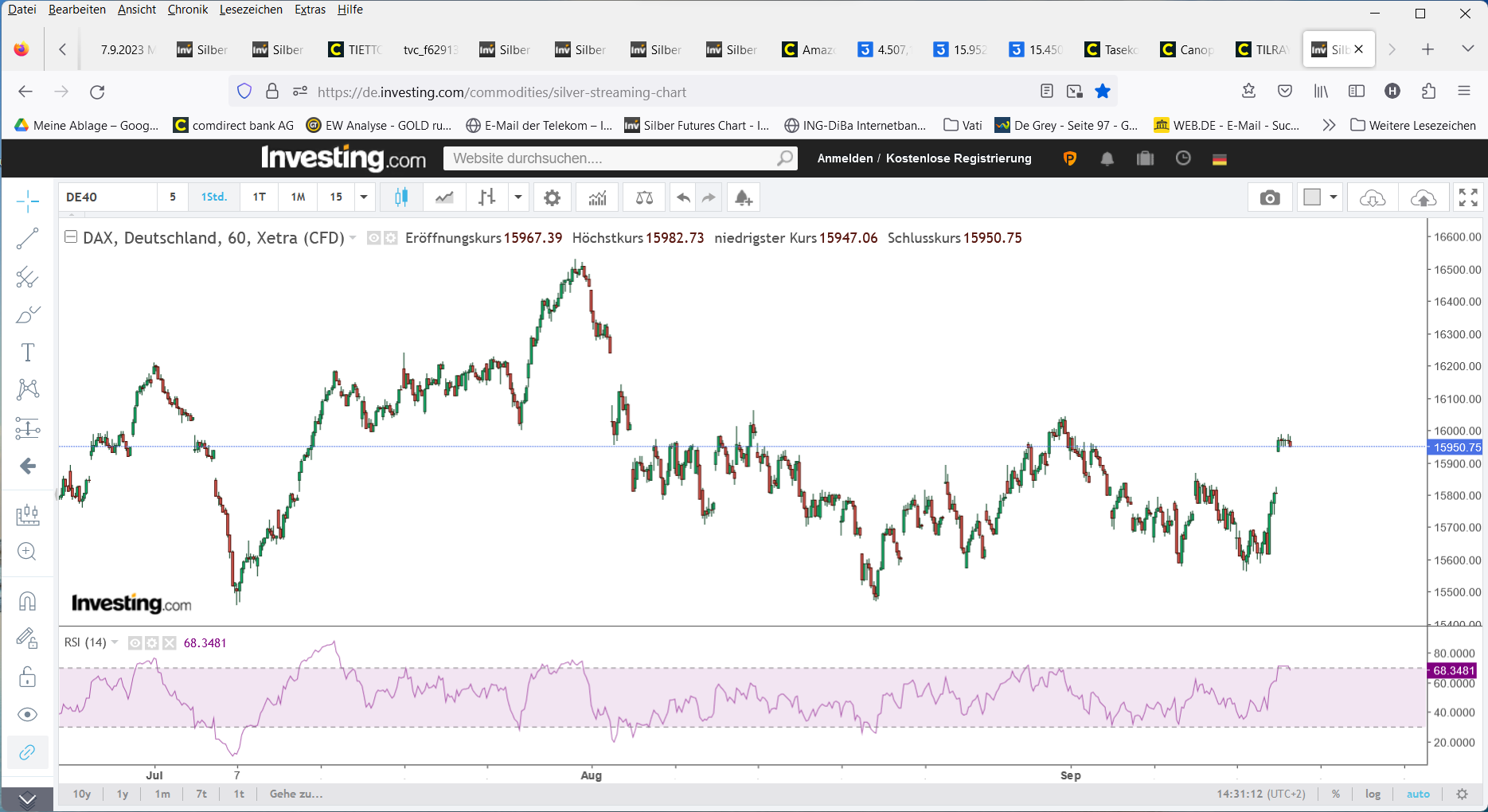Click Anmelden to sign in
Image resolution: width=1488 pixels, height=812 pixels.
point(845,158)
